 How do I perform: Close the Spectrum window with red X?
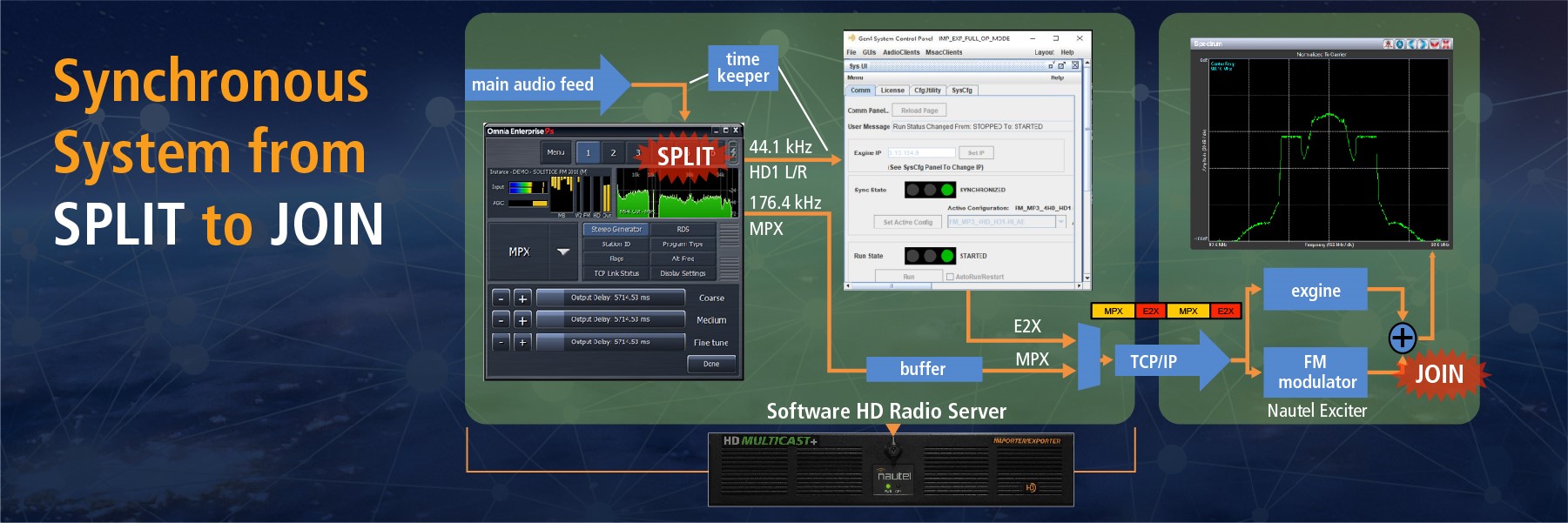[x=1446, y=44]
